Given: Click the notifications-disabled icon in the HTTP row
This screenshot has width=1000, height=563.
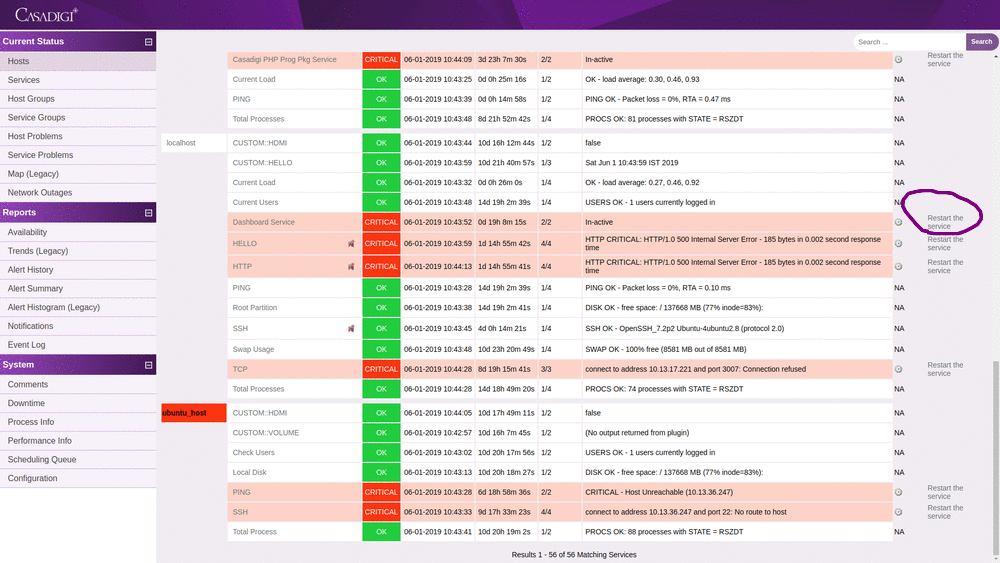Looking at the screenshot, I should click(351, 266).
